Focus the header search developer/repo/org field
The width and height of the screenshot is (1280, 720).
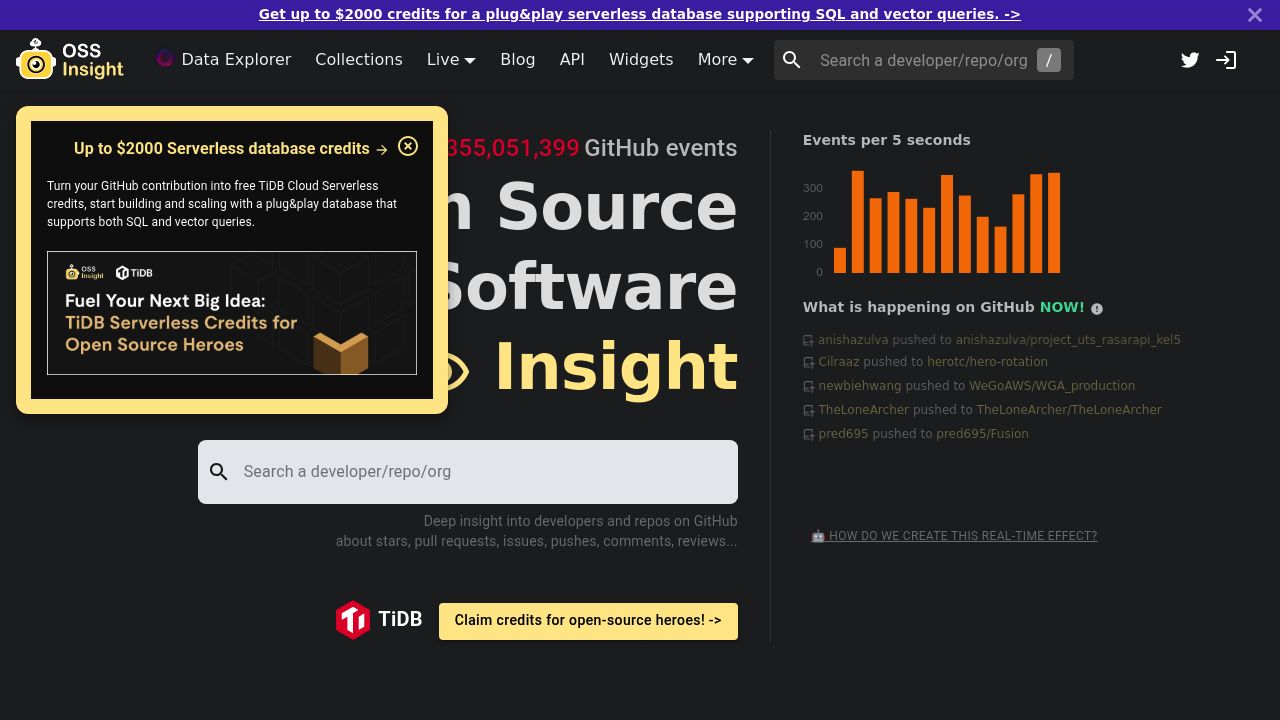point(924,60)
